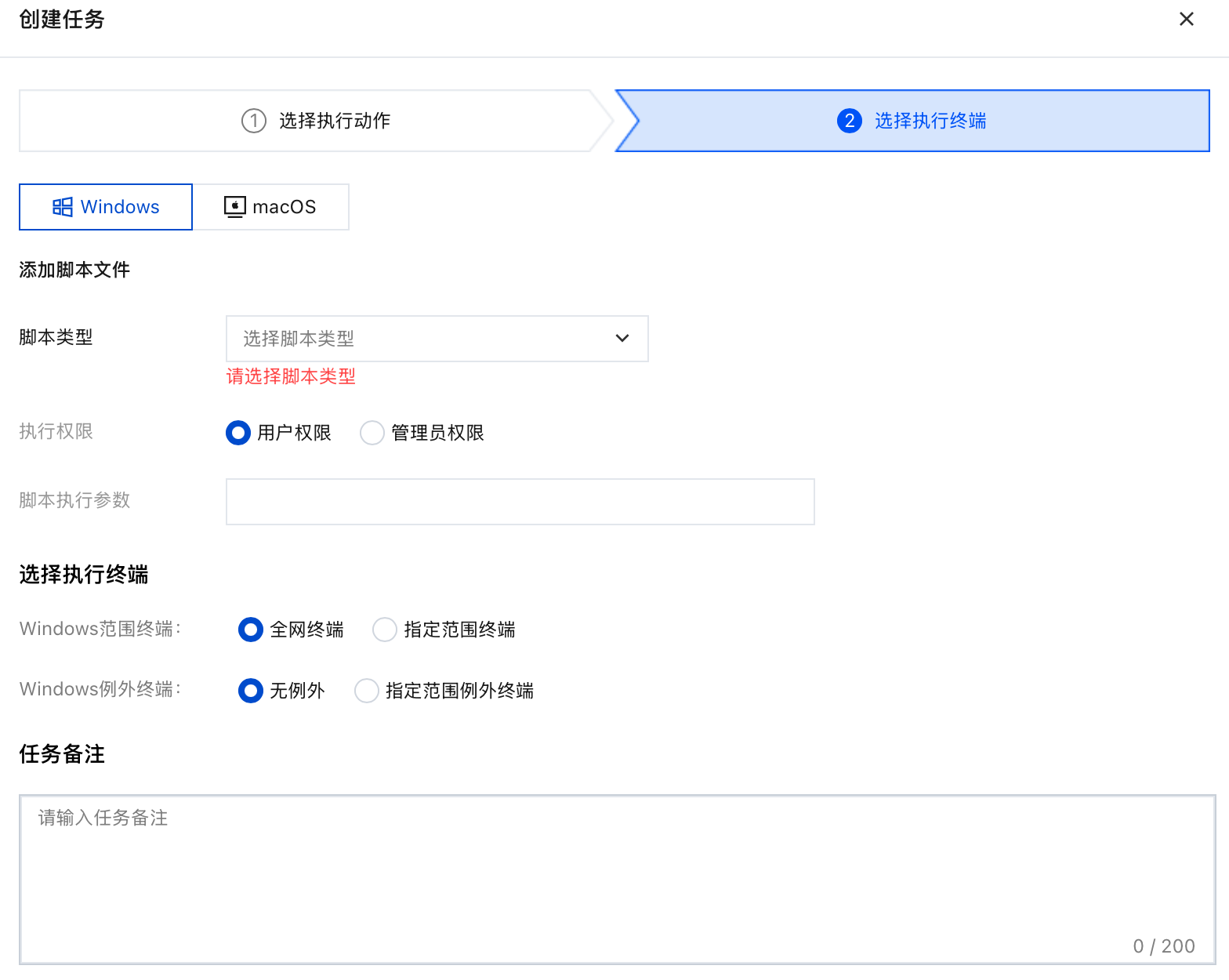This screenshot has width=1229, height=980.
Task: Select 全网终端 radio option
Action: tap(251, 630)
